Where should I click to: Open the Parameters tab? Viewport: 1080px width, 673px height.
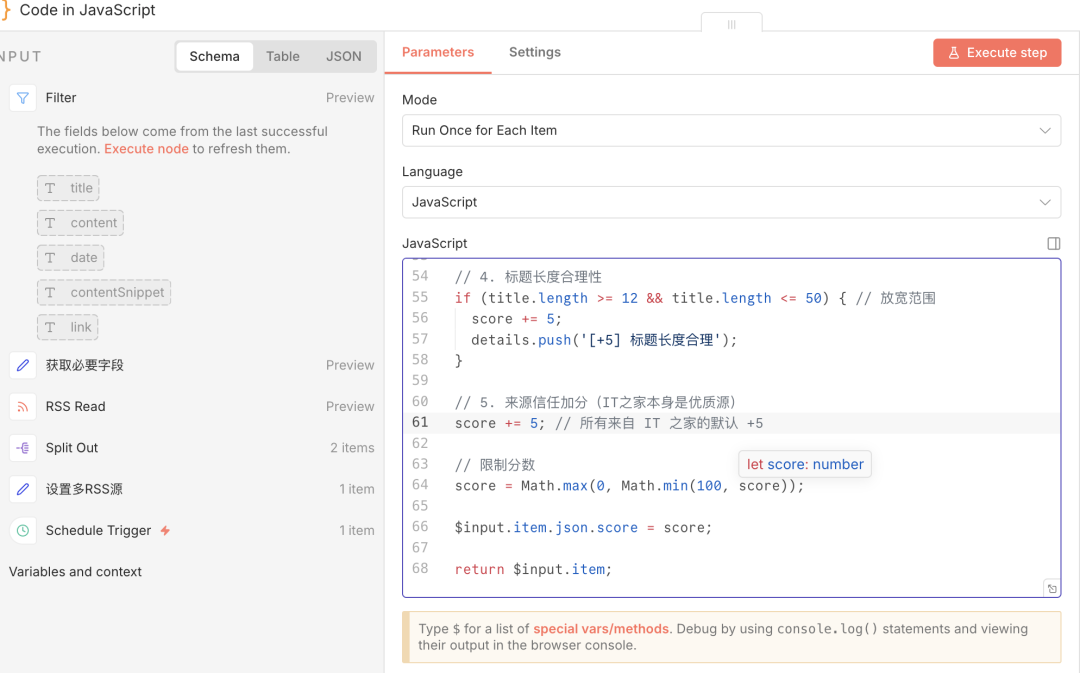[438, 52]
